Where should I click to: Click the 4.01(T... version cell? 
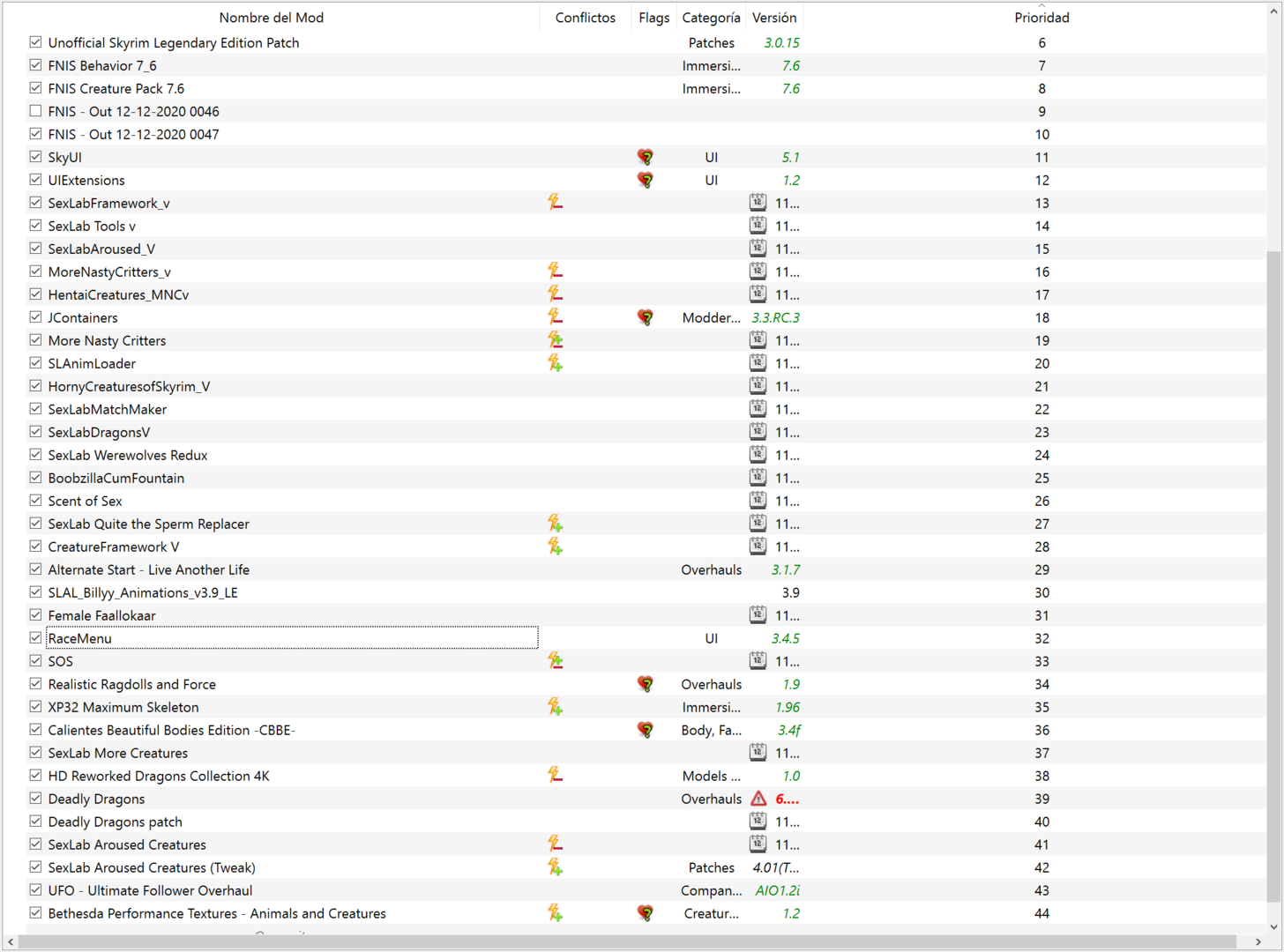[775, 867]
